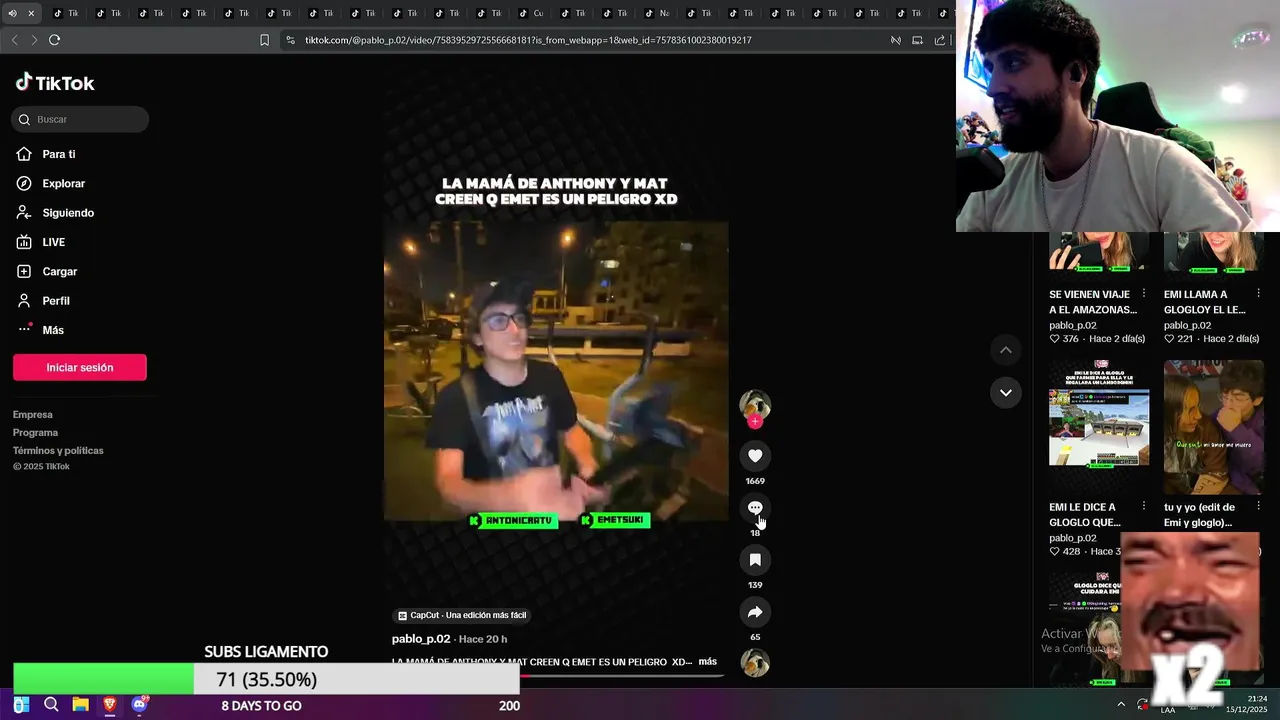Open 'tu y yo' couple video thumbnail
Screen dimensions: 1280x720
click(x=1214, y=426)
